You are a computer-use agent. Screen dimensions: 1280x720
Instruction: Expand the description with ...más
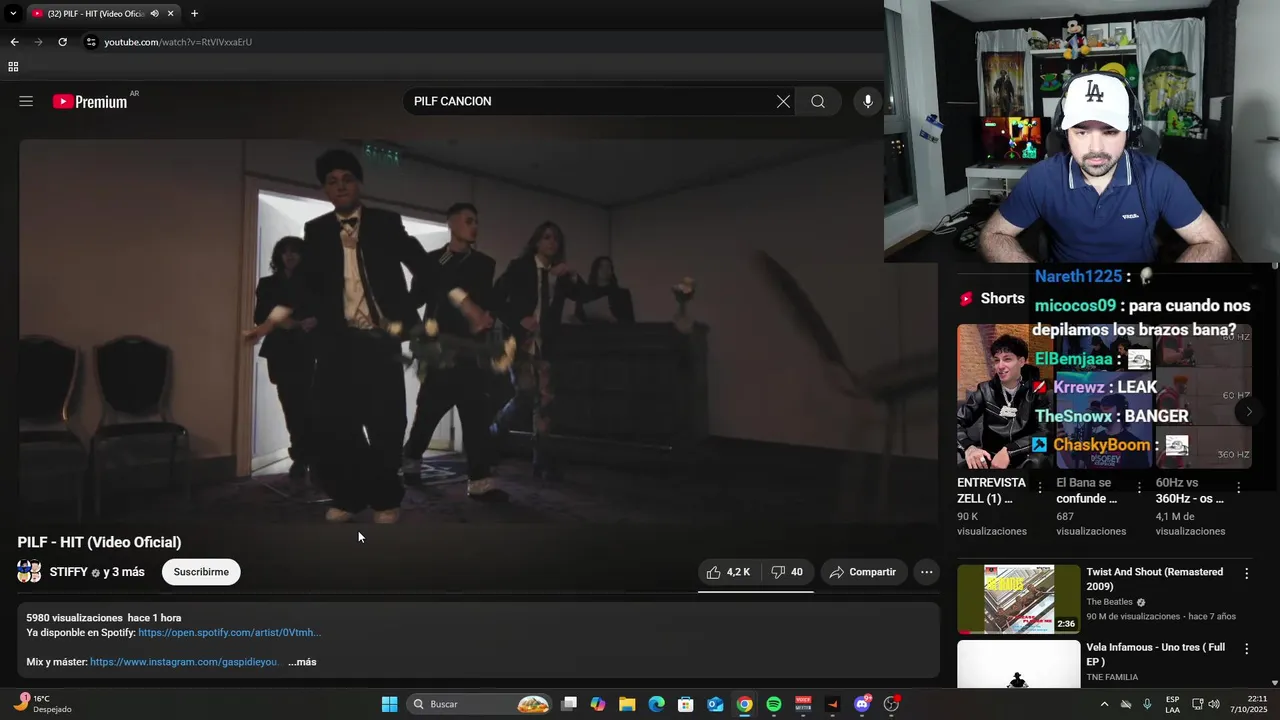(302, 662)
